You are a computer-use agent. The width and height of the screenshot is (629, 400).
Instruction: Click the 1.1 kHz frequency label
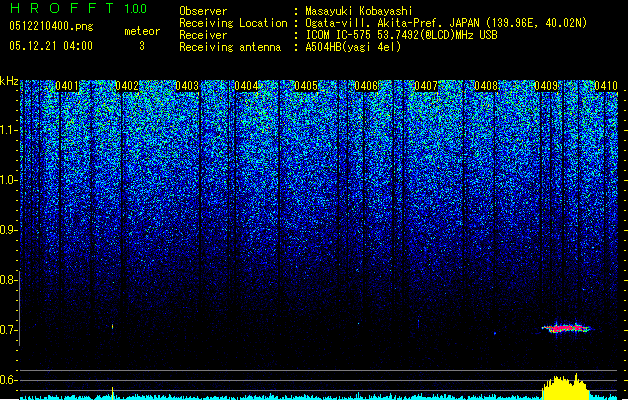point(9,130)
